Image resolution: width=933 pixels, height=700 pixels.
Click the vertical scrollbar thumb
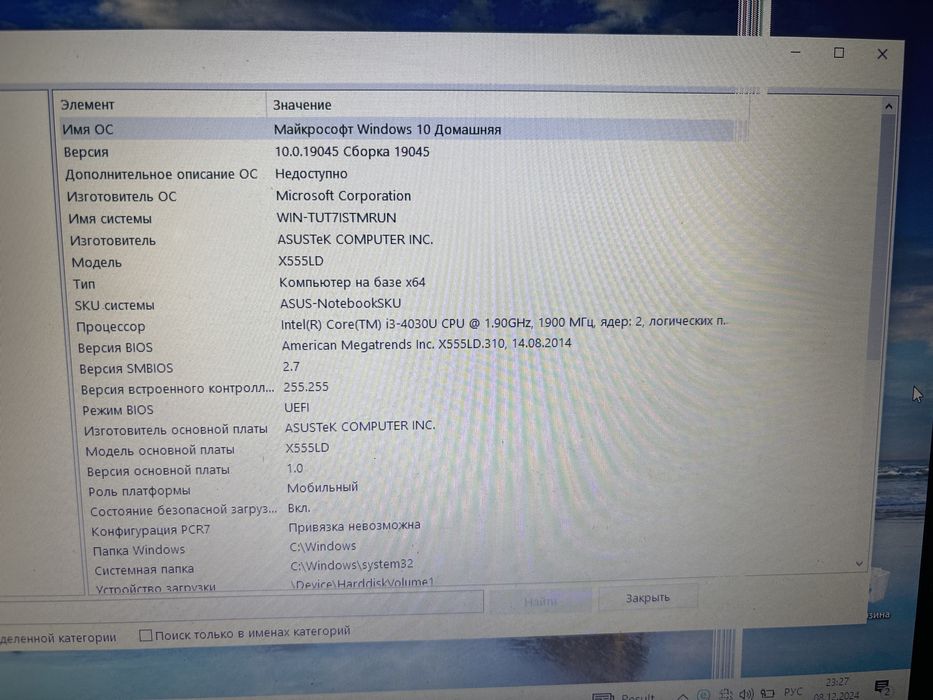coord(880,238)
